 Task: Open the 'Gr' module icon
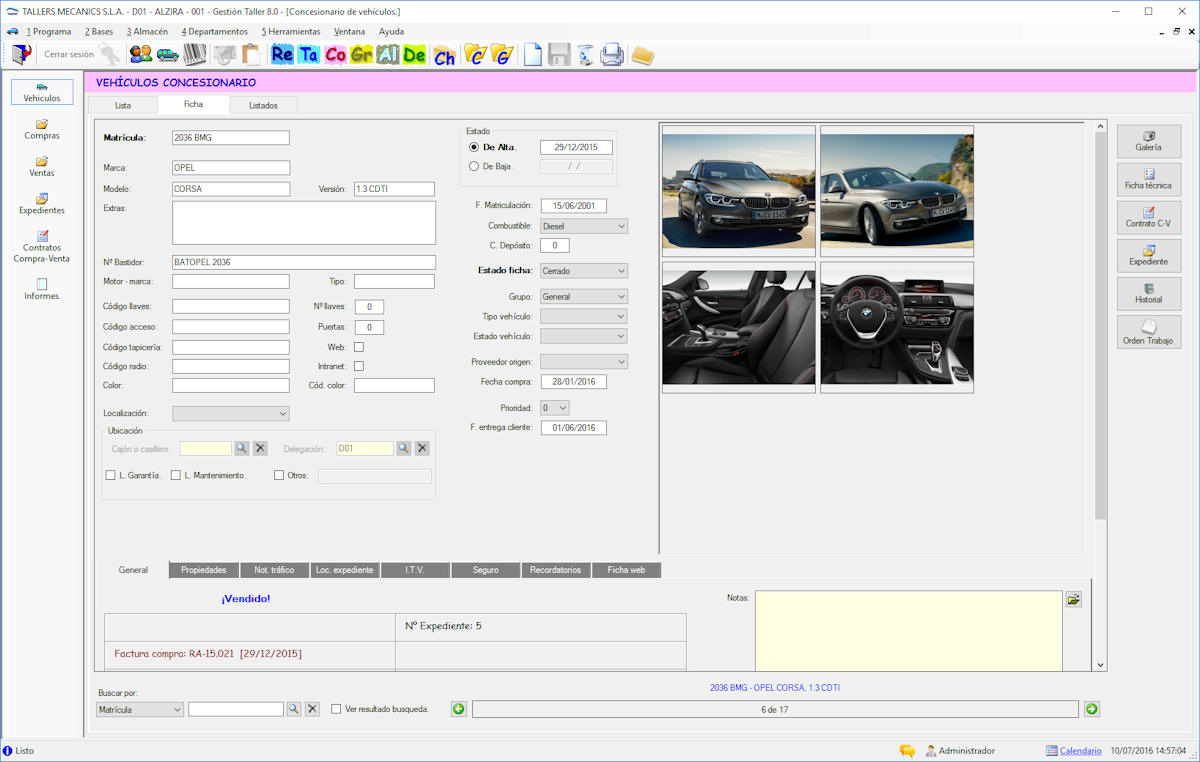click(361, 54)
